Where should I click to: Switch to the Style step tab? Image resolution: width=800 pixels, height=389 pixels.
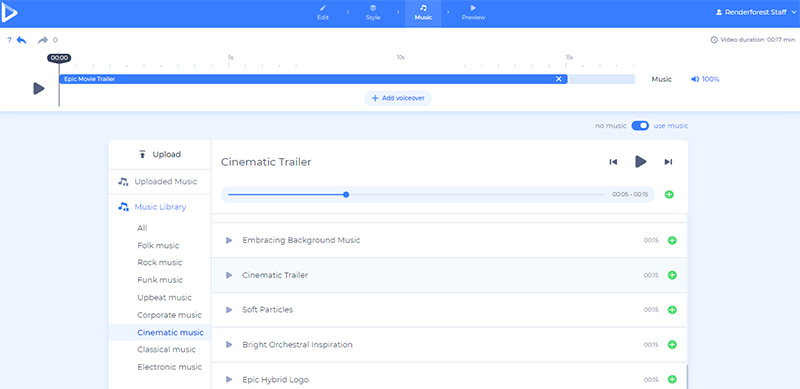[373, 13]
